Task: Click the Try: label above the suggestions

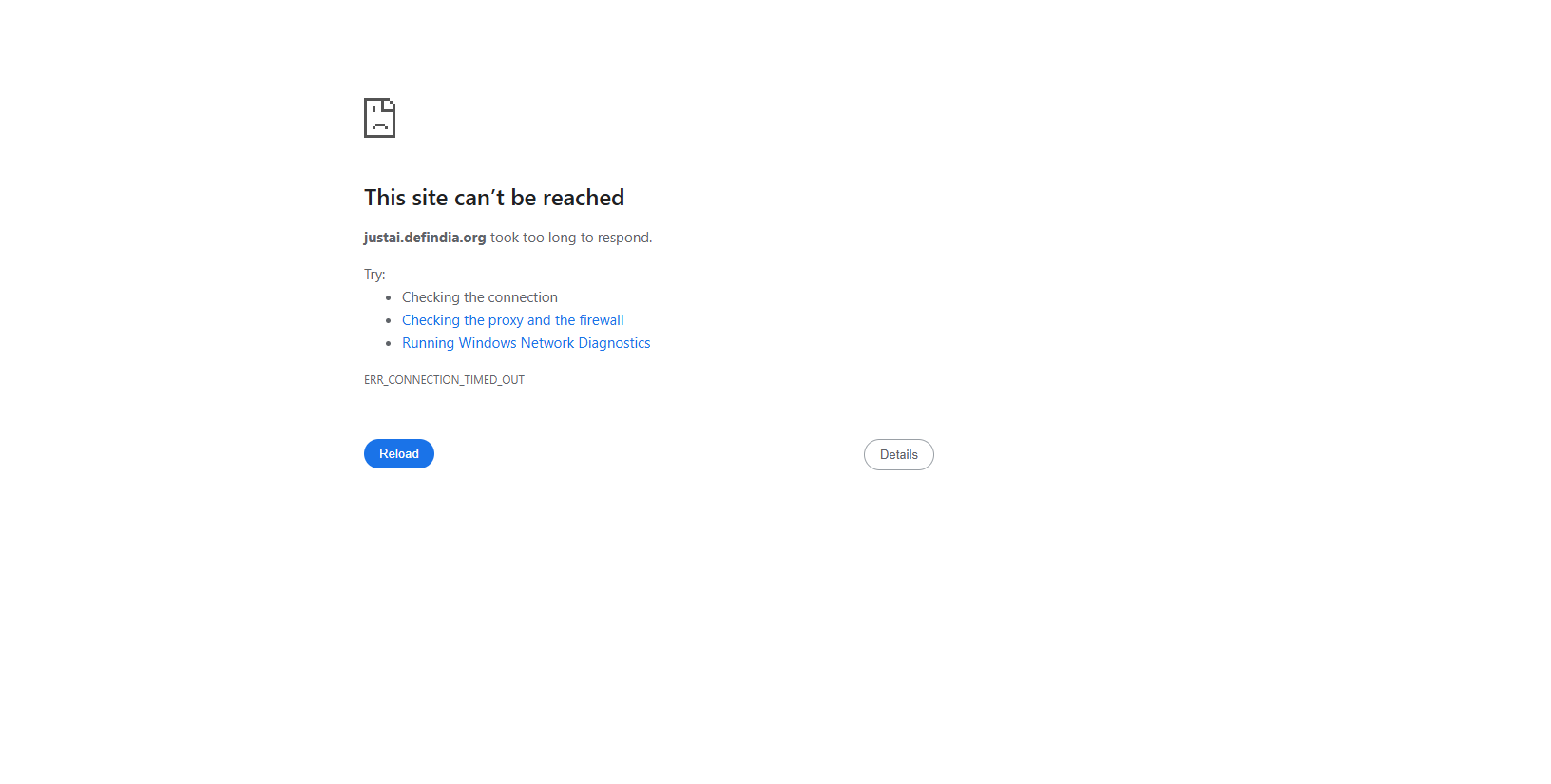Action: pos(374,275)
